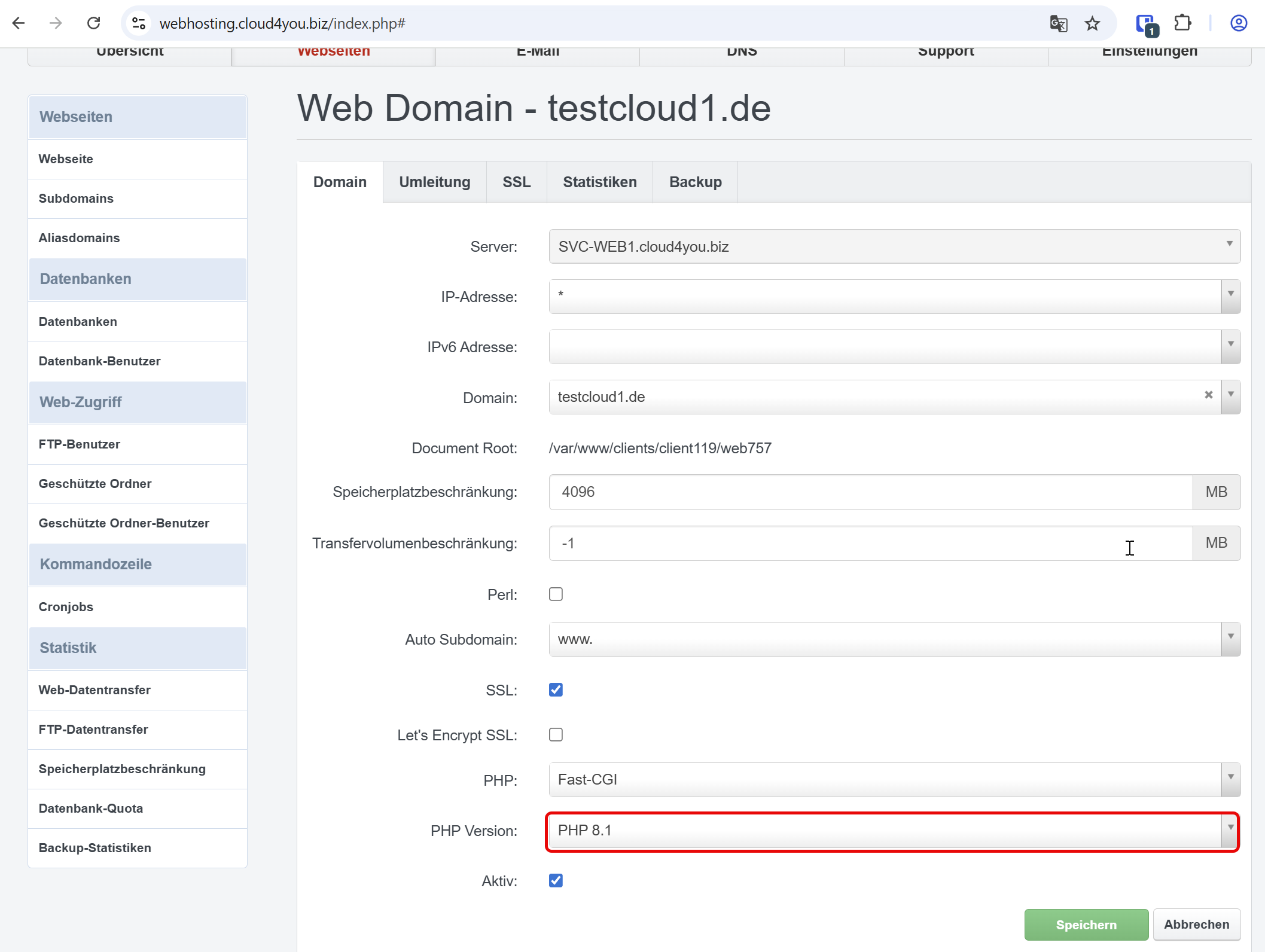This screenshot has height=952, width=1265.
Task: Toggle the Aktiv checkbox
Action: tap(556, 880)
